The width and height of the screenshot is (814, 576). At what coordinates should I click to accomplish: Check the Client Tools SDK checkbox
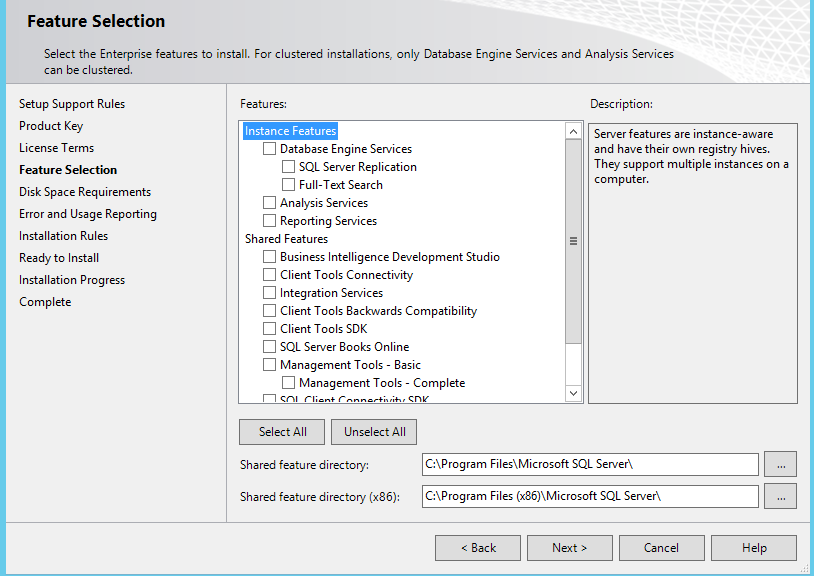click(x=269, y=329)
